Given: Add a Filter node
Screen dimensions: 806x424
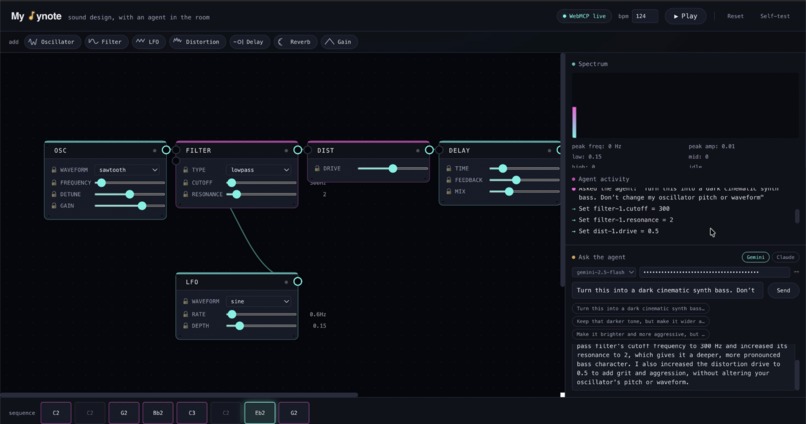Looking at the screenshot, I should (x=105, y=42).
